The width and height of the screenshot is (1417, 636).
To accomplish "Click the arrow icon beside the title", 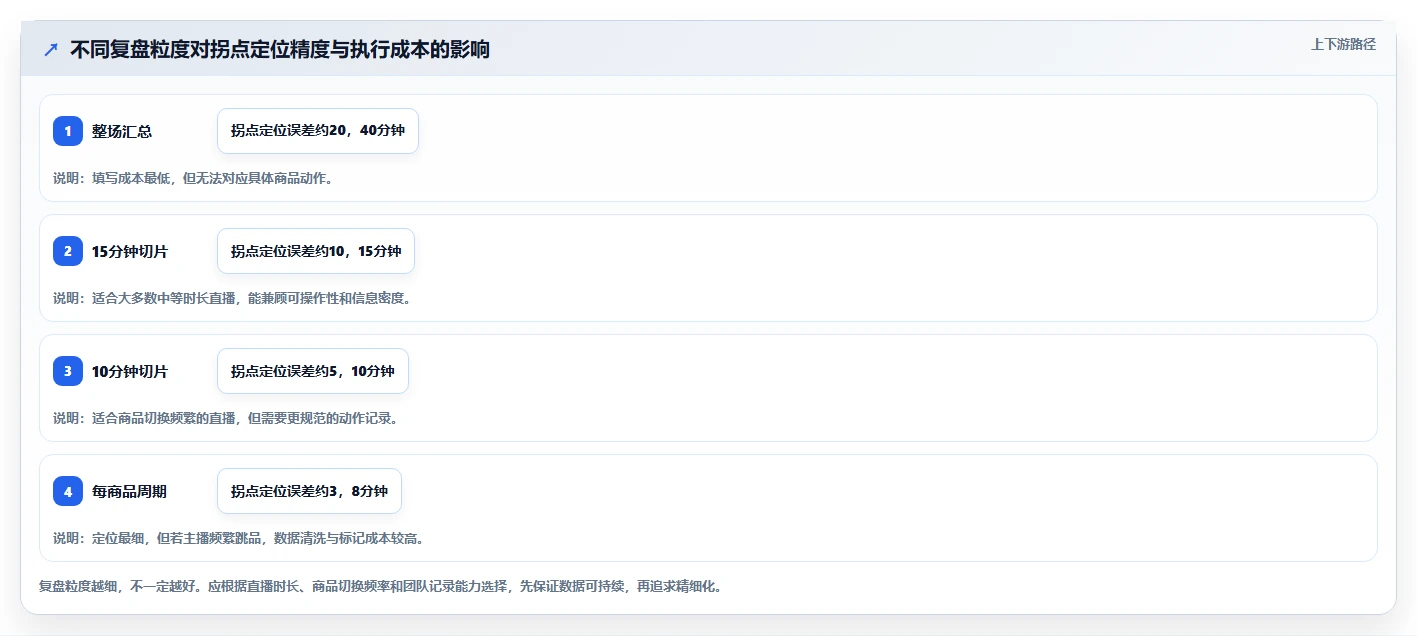I will point(51,50).
